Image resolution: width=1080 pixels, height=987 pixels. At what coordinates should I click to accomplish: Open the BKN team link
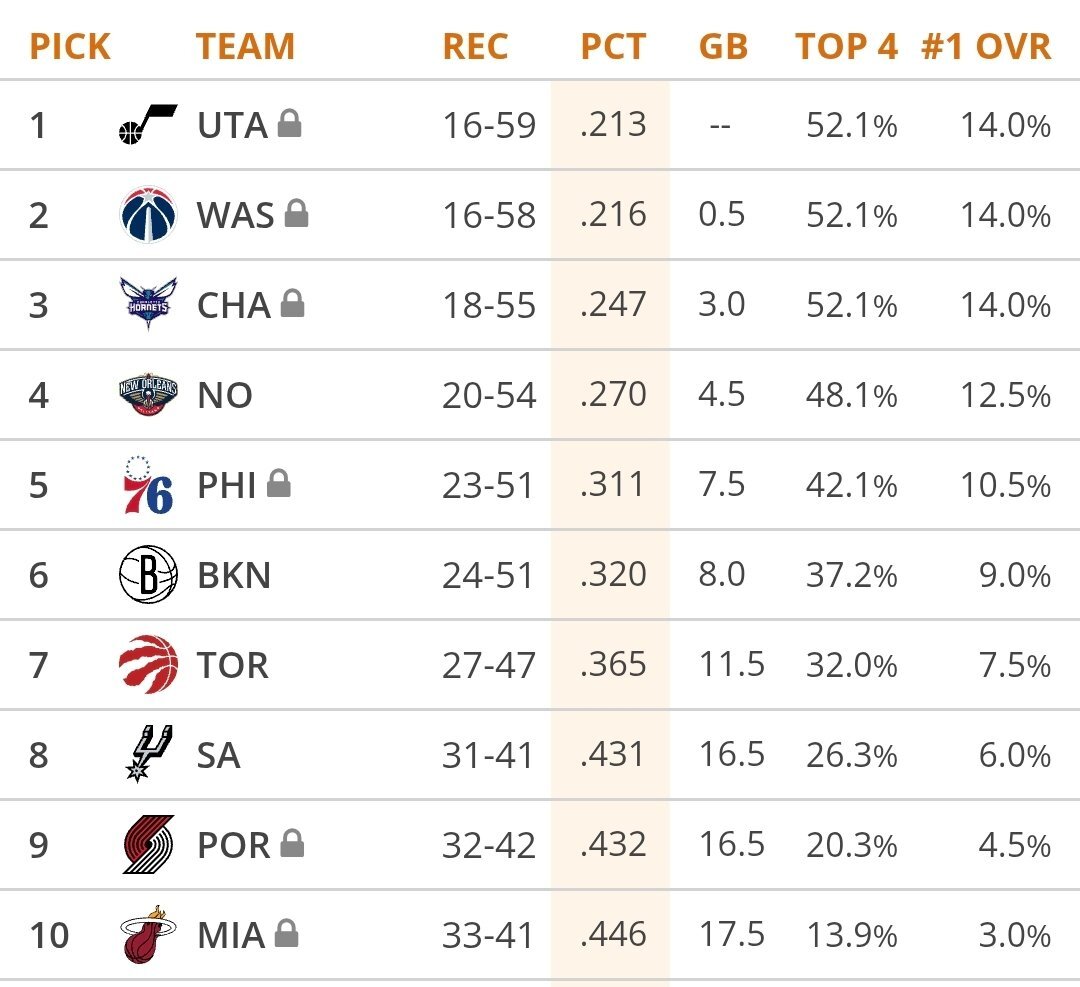234,576
